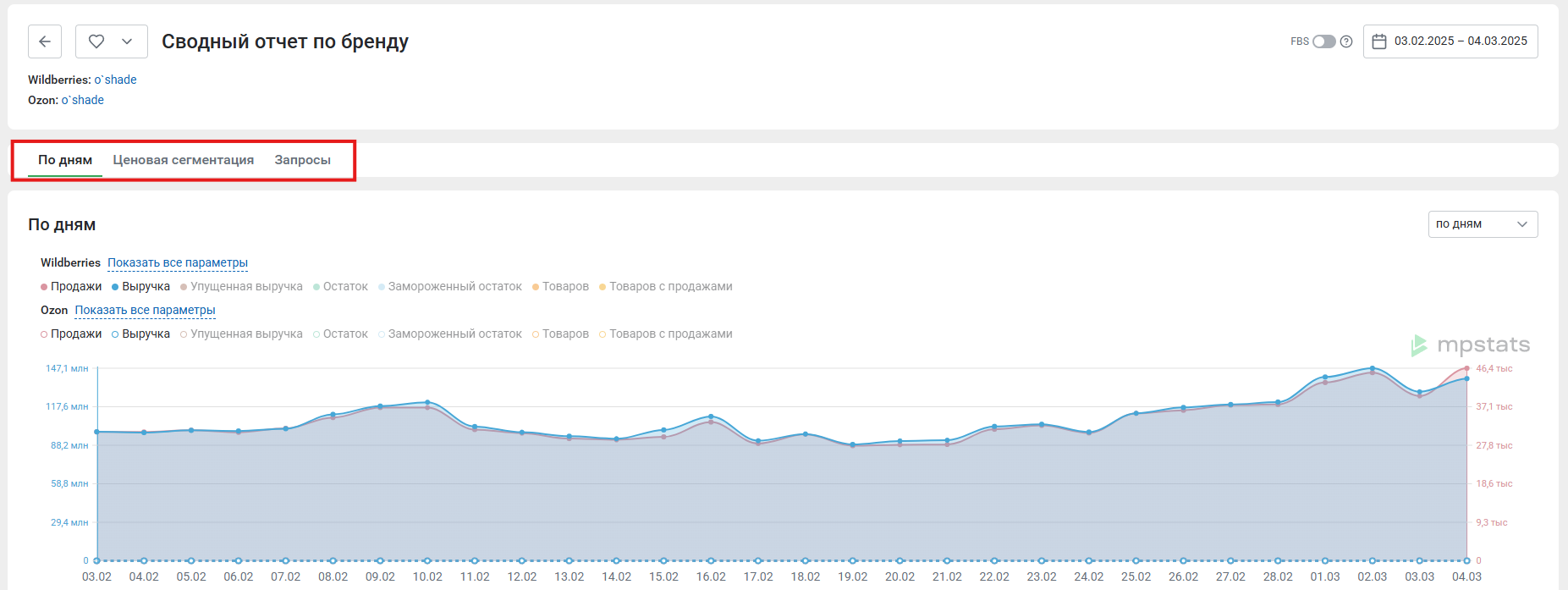Screen dimensions: 1568x590
Task: Click the 03.02 x-axis date label
Action: [x=96, y=576]
